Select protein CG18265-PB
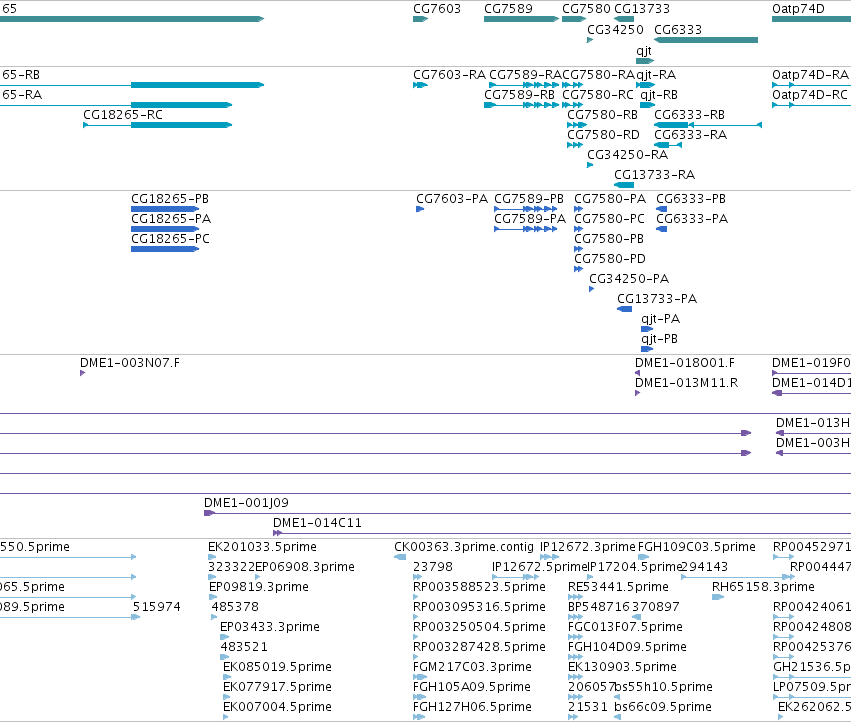 pyautogui.click(x=170, y=199)
